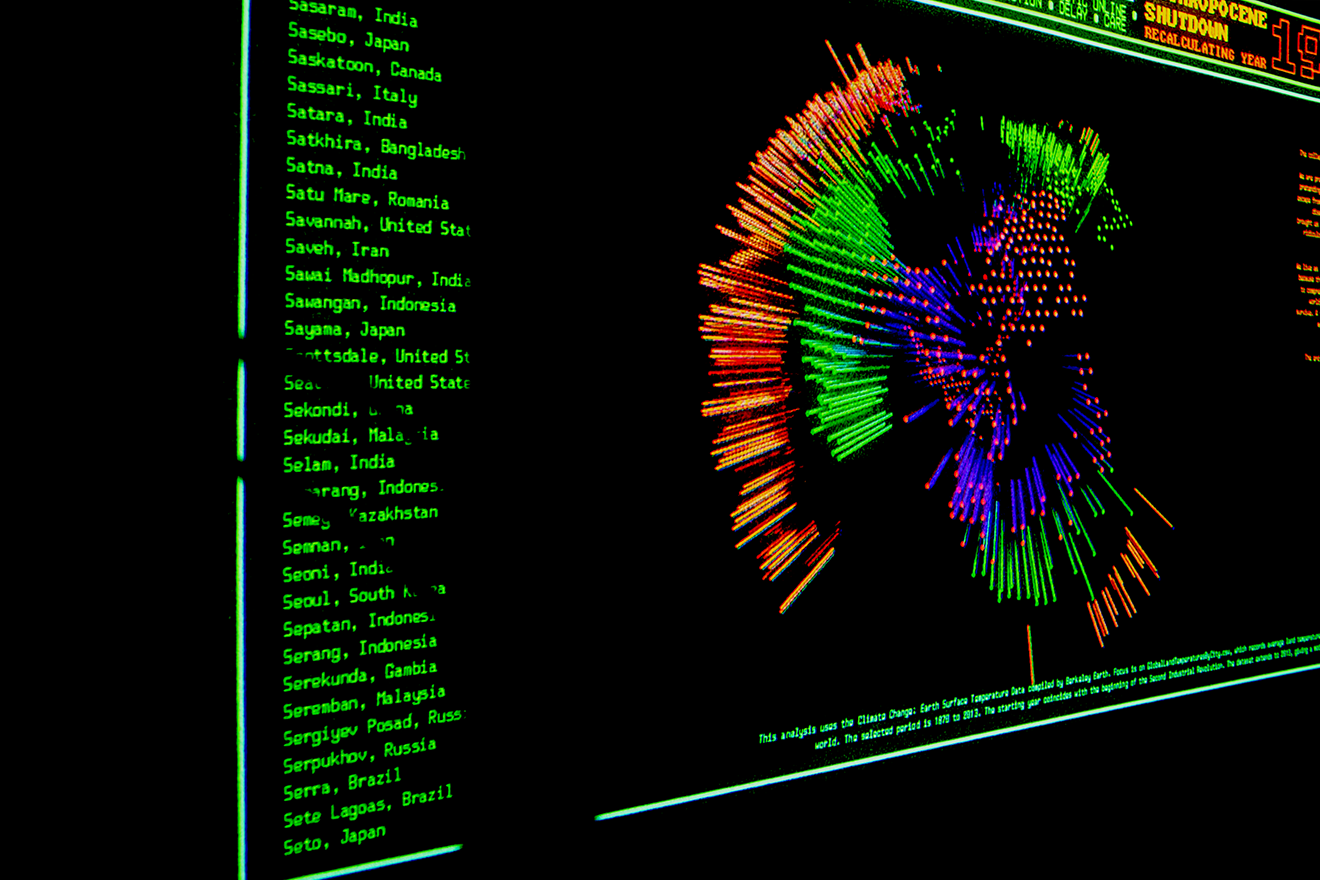Image resolution: width=1320 pixels, height=880 pixels.
Task: Choose the Sekudai, Malaysia entry
Action: pos(360,436)
